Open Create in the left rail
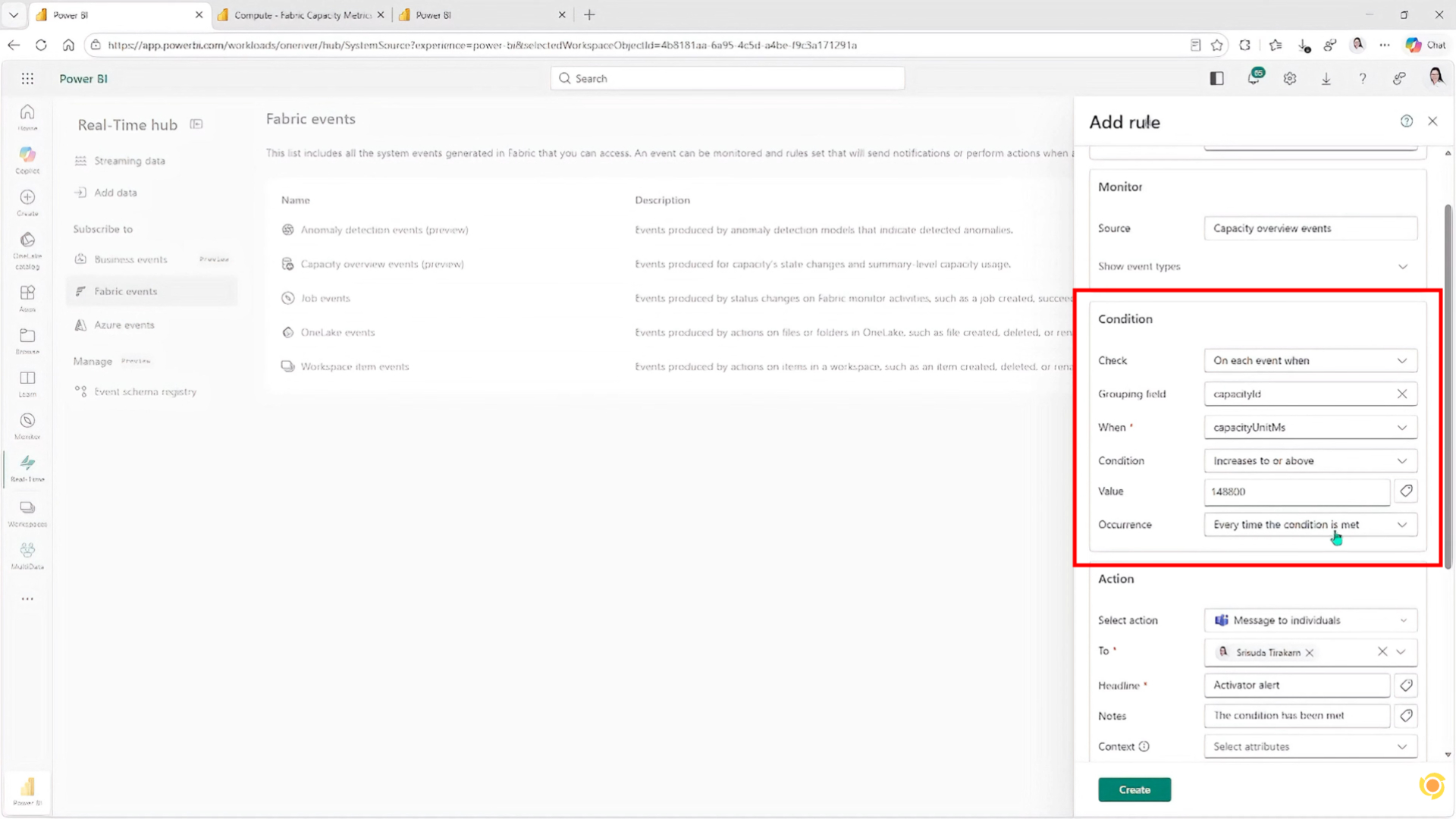 pyautogui.click(x=27, y=202)
